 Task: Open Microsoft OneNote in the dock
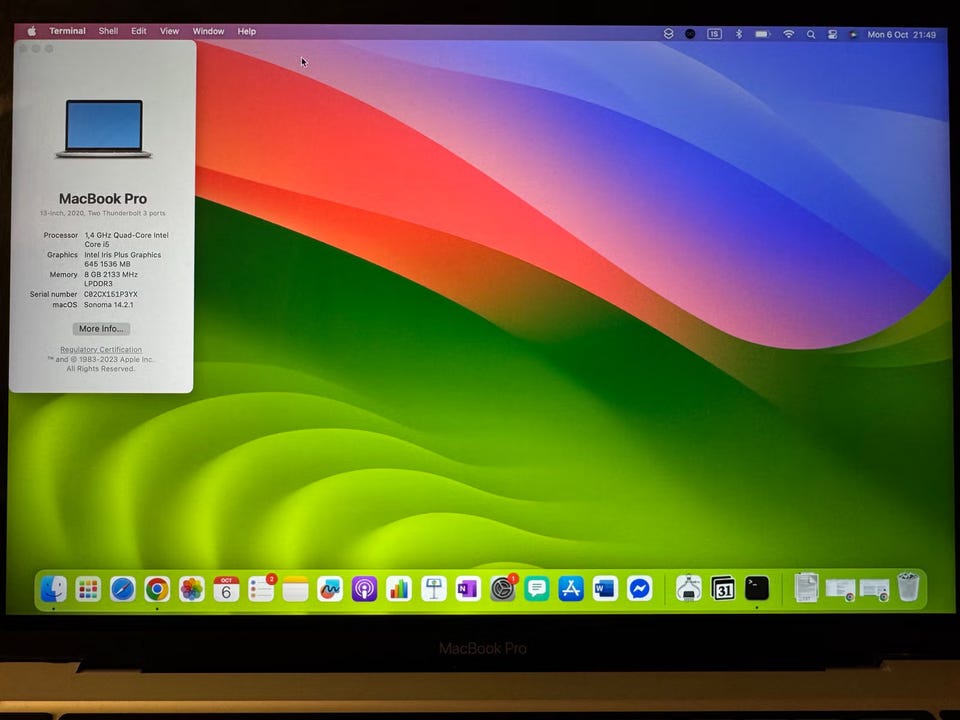tap(467, 589)
